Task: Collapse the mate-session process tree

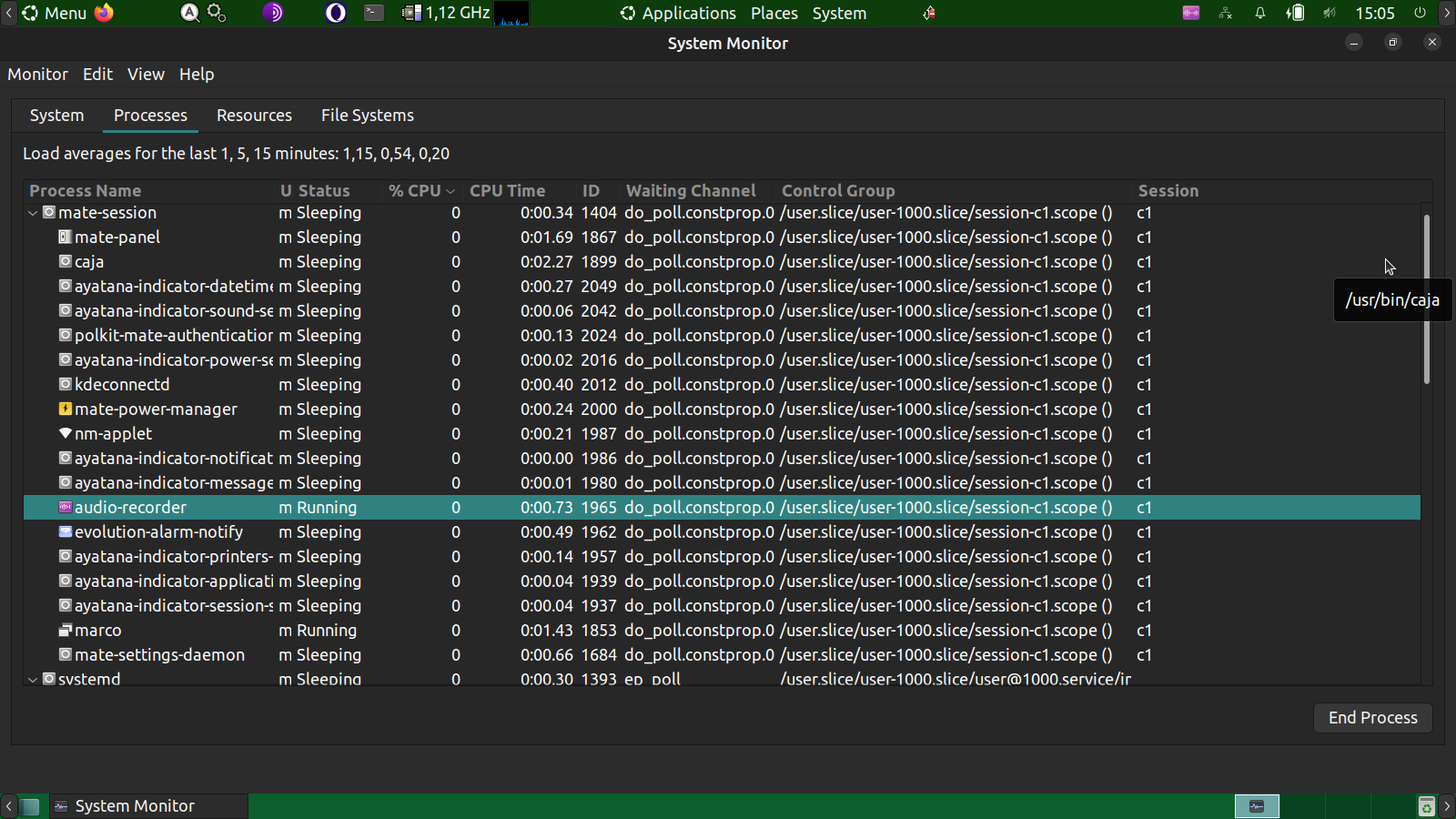Action: pos(33,213)
